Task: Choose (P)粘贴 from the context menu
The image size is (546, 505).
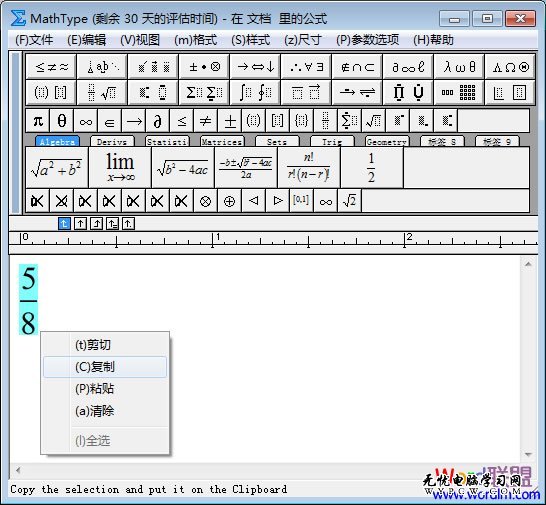Action: click(105, 389)
